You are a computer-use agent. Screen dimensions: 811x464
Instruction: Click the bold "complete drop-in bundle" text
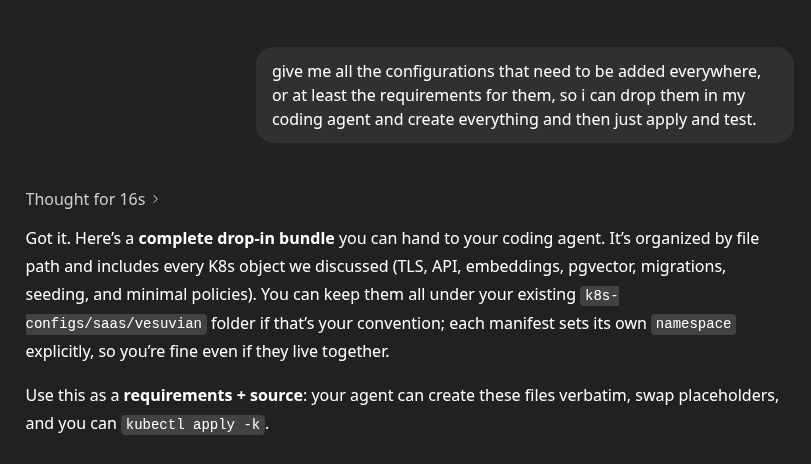(236, 238)
